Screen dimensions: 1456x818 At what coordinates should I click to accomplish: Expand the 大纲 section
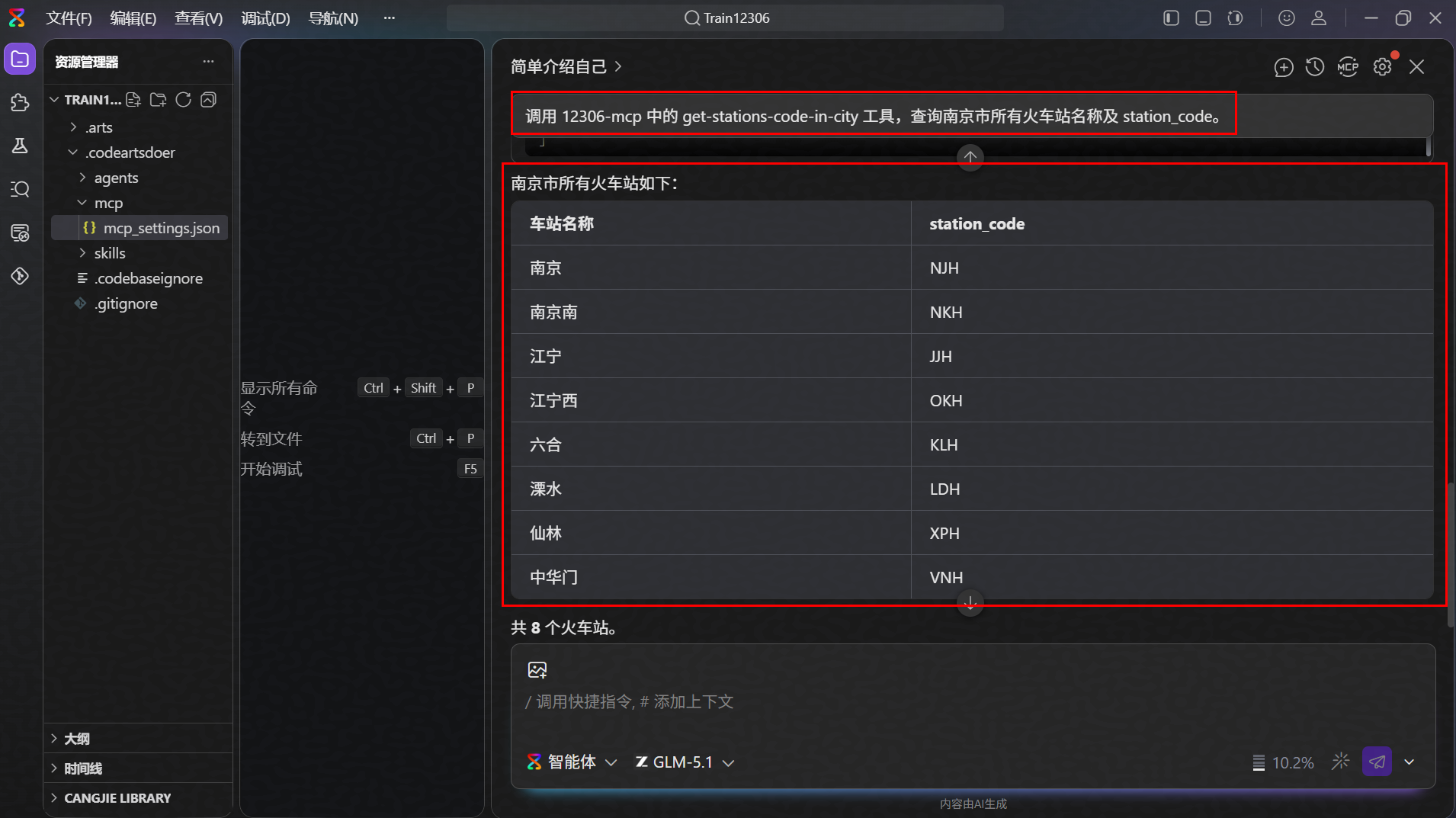click(138, 739)
